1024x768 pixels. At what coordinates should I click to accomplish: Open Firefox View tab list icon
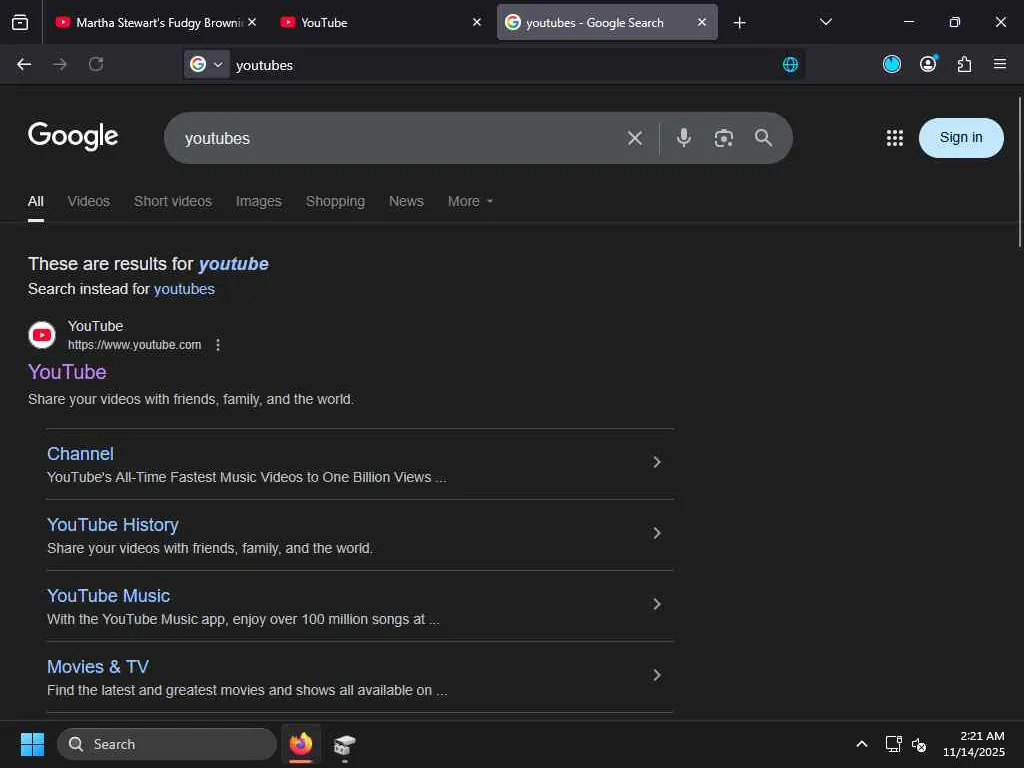click(20, 23)
